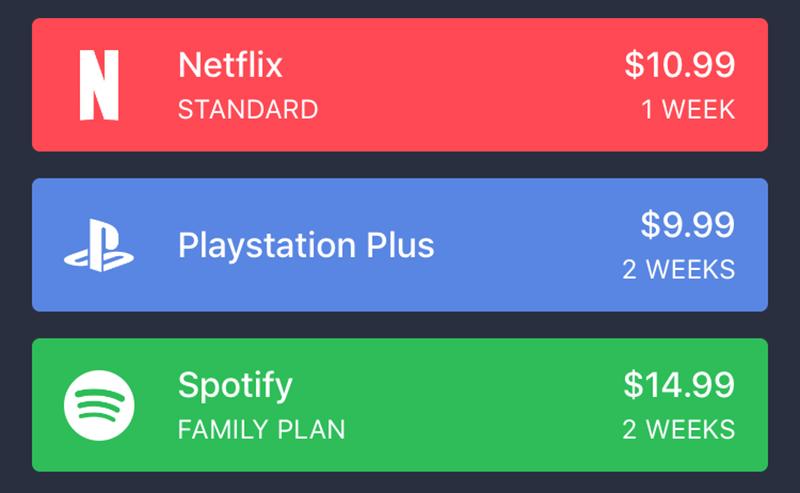Open the Spotify subscription title
This screenshot has height=493, width=800.
tap(235, 385)
